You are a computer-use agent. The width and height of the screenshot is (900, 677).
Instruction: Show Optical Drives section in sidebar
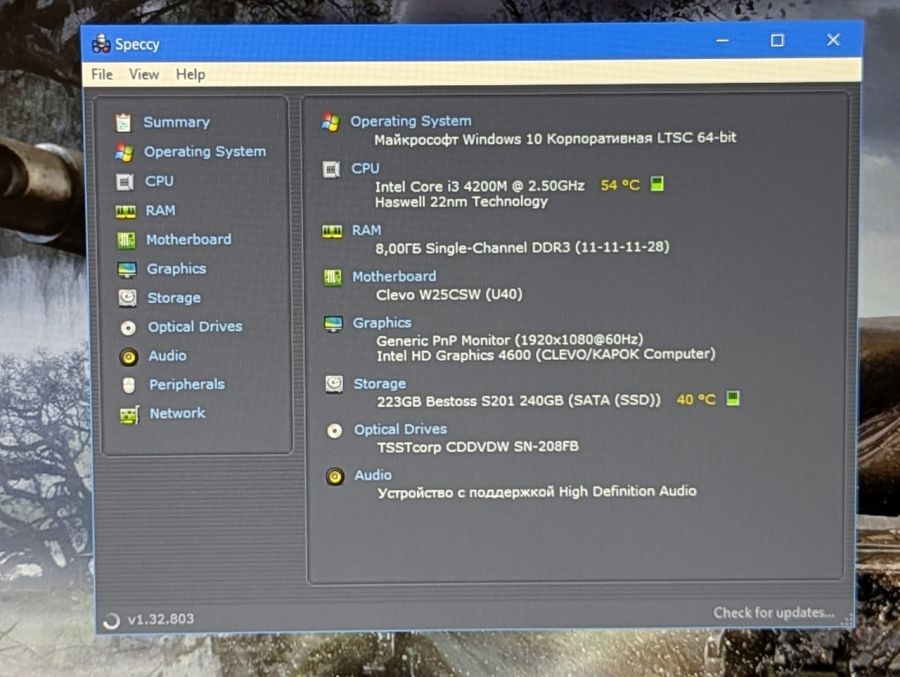point(195,327)
